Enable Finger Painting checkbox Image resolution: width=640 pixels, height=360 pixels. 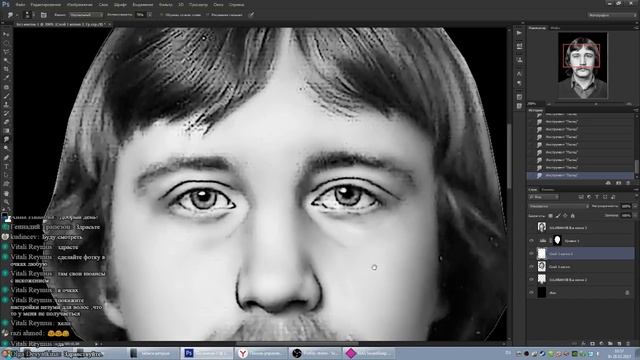point(208,15)
